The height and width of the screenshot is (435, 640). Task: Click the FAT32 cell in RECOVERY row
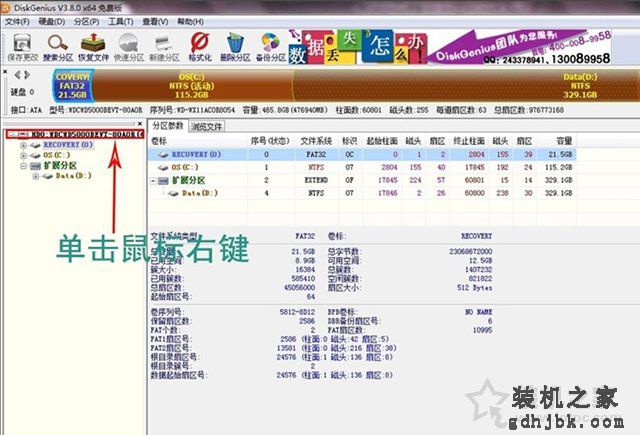(316, 154)
